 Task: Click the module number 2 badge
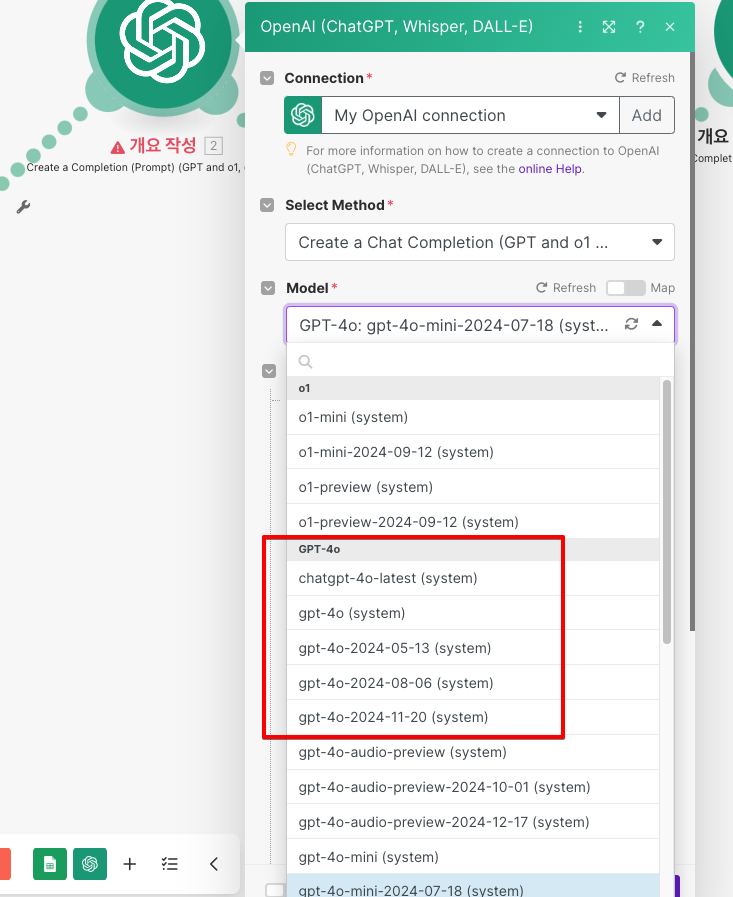click(x=213, y=146)
